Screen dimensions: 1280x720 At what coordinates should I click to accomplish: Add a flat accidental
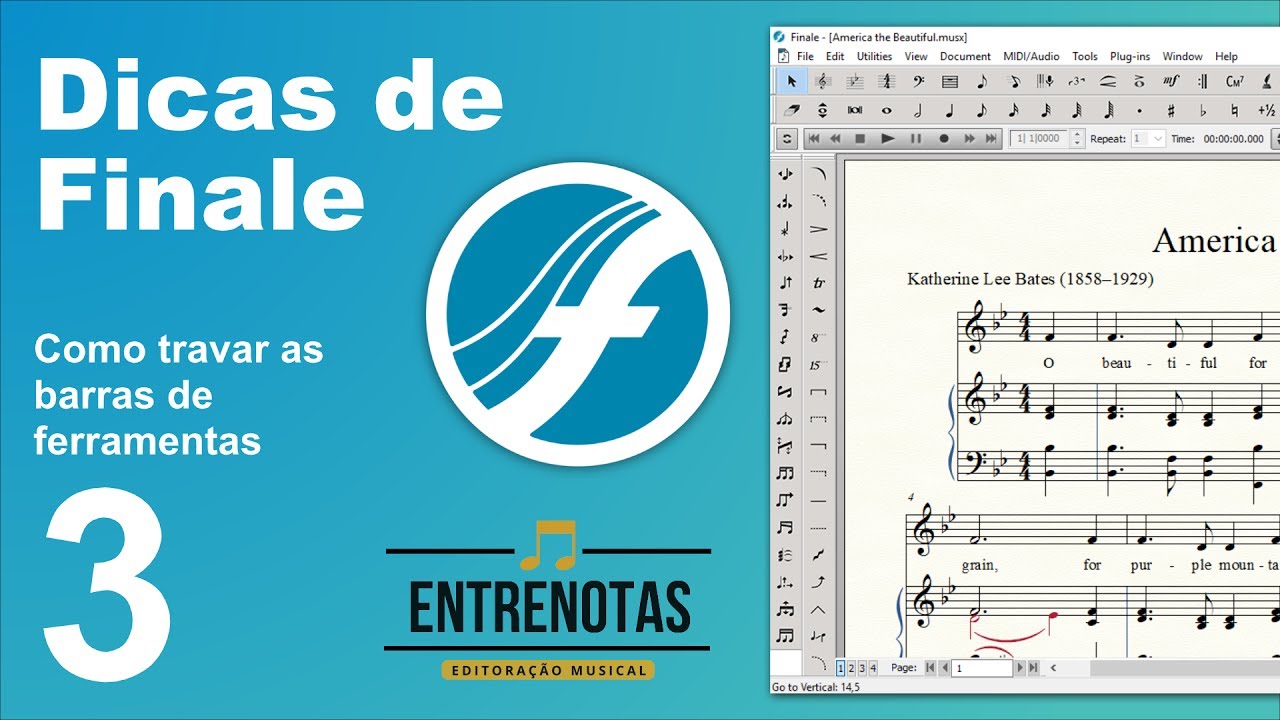click(x=1203, y=110)
